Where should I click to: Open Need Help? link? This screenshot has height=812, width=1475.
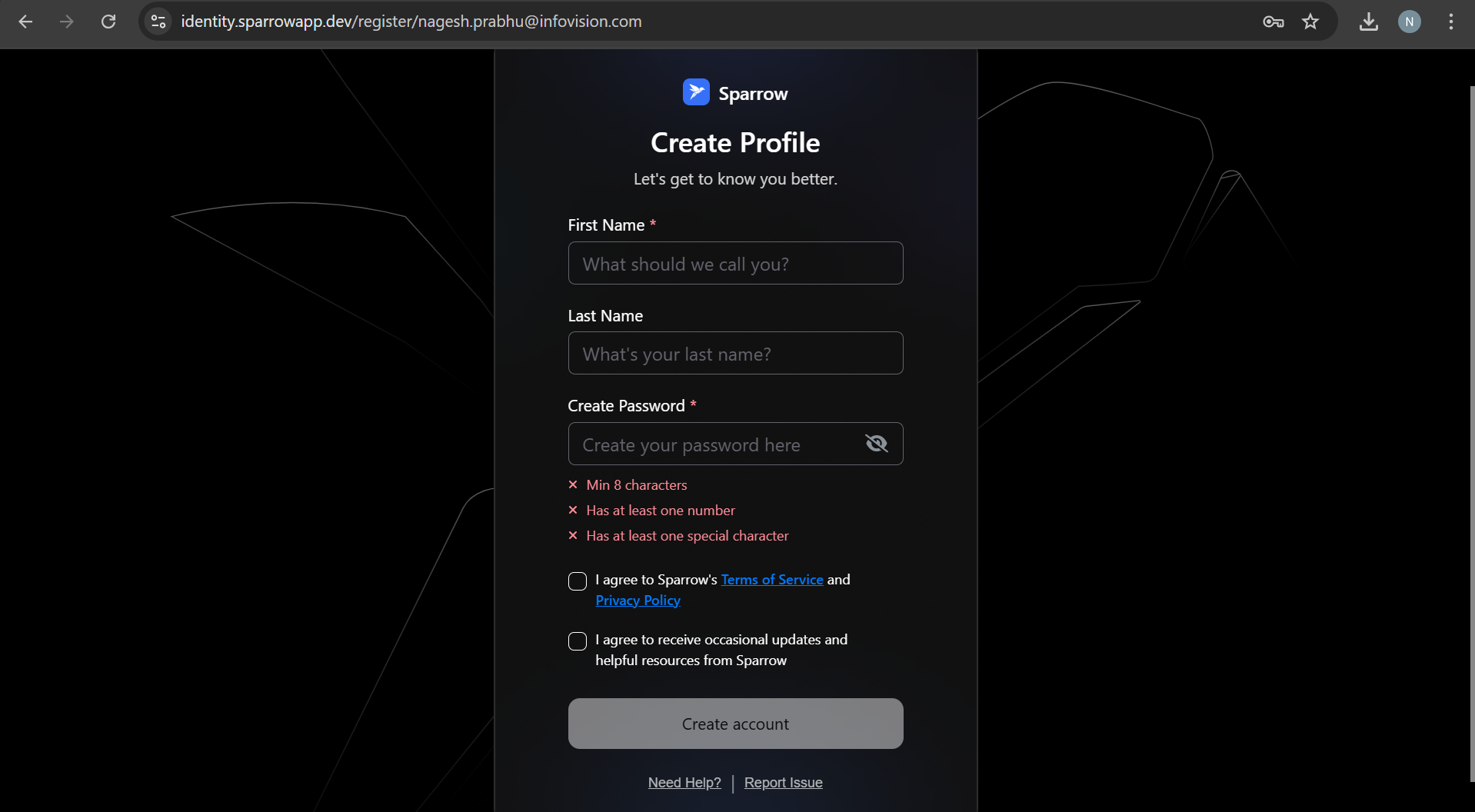pyautogui.click(x=684, y=783)
